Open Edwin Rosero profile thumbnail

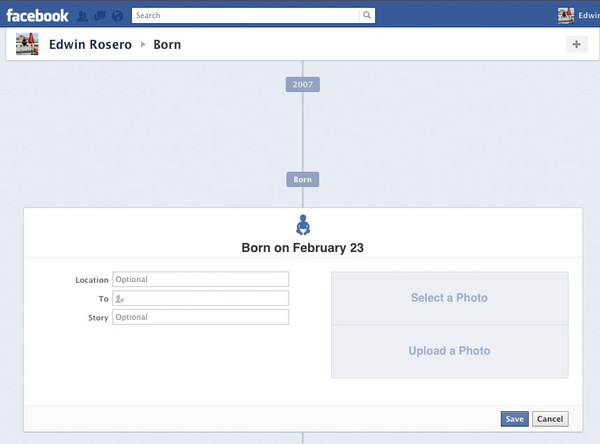(x=27, y=44)
